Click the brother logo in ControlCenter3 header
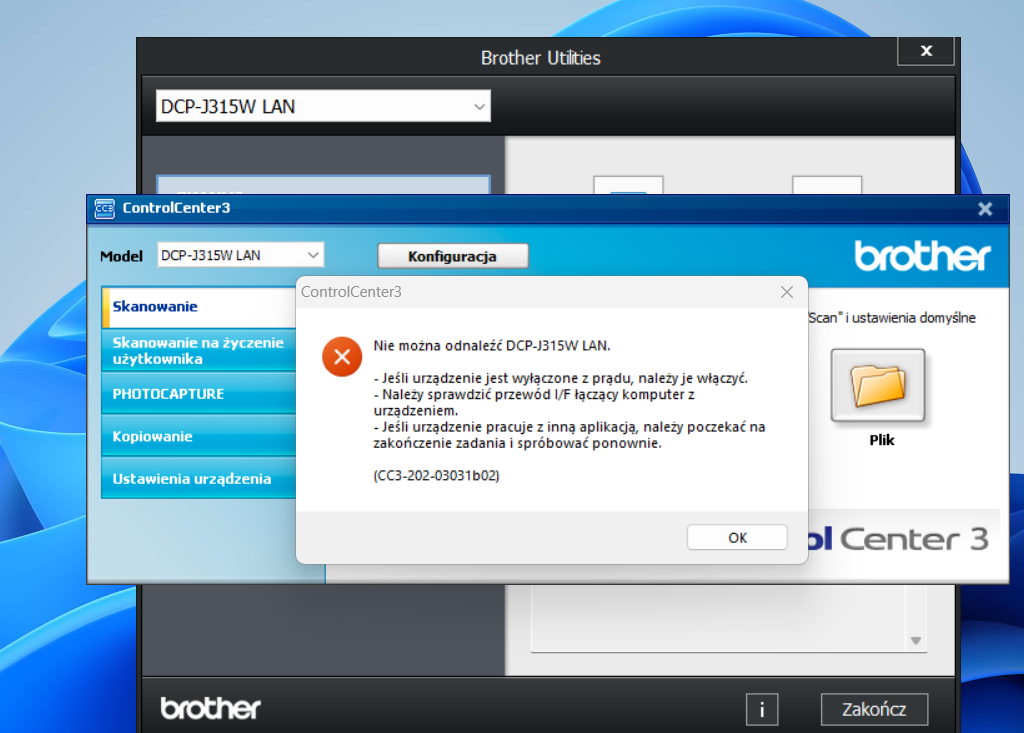 (922, 255)
